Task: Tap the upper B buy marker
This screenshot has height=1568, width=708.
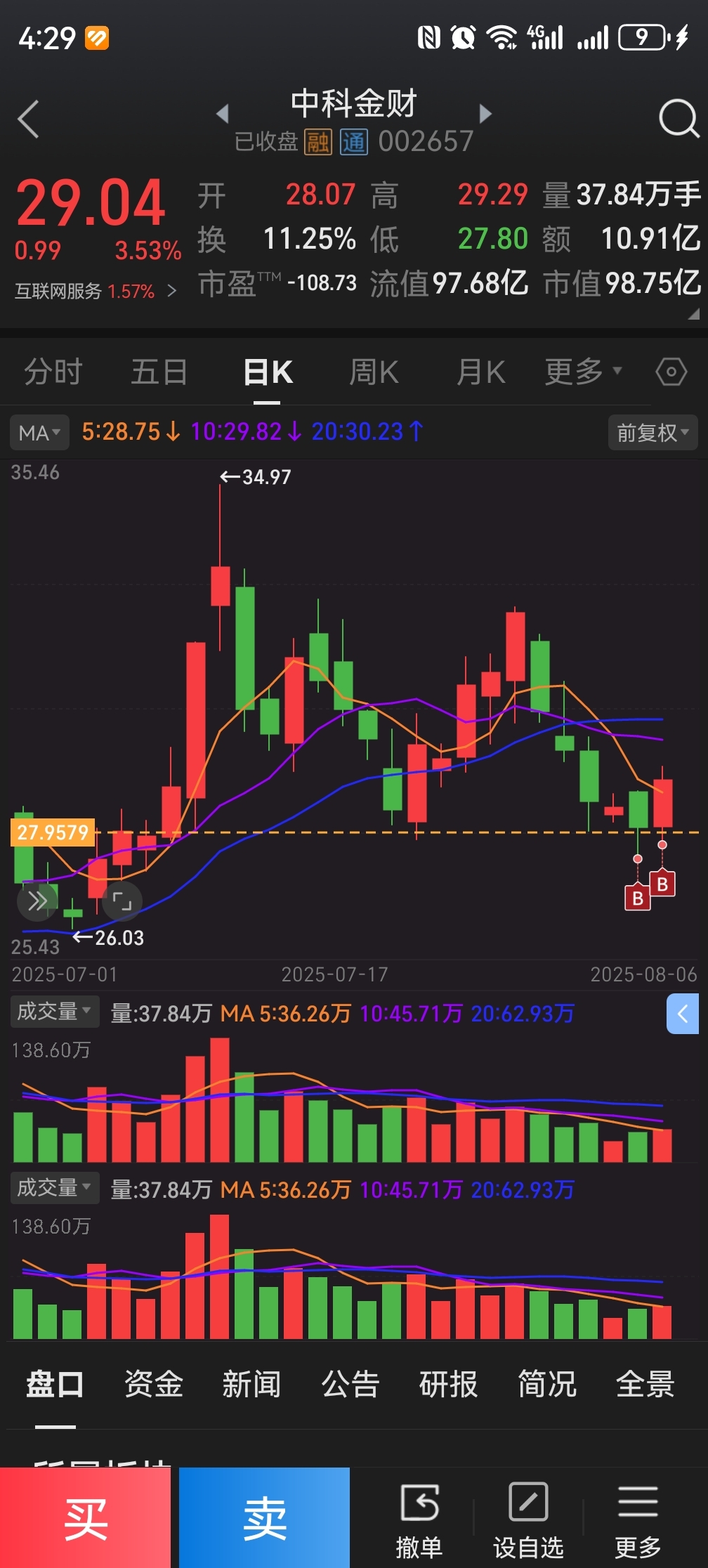Action: 662,884
